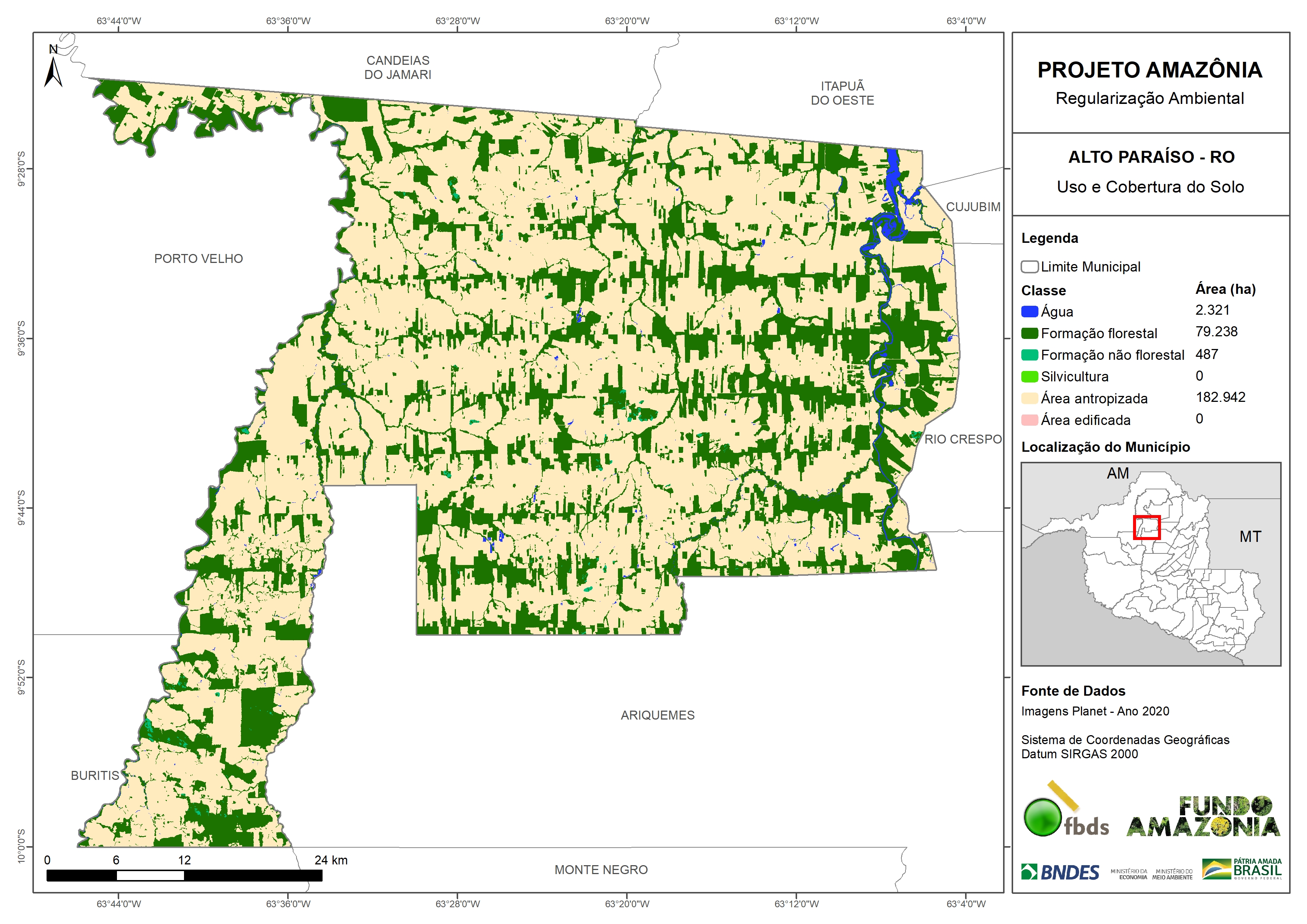Click the CANDEIAS DO JAMARI label
The width and height of the screenshot is (1307, 924).
pyautogui.click(x=397, y=67)
